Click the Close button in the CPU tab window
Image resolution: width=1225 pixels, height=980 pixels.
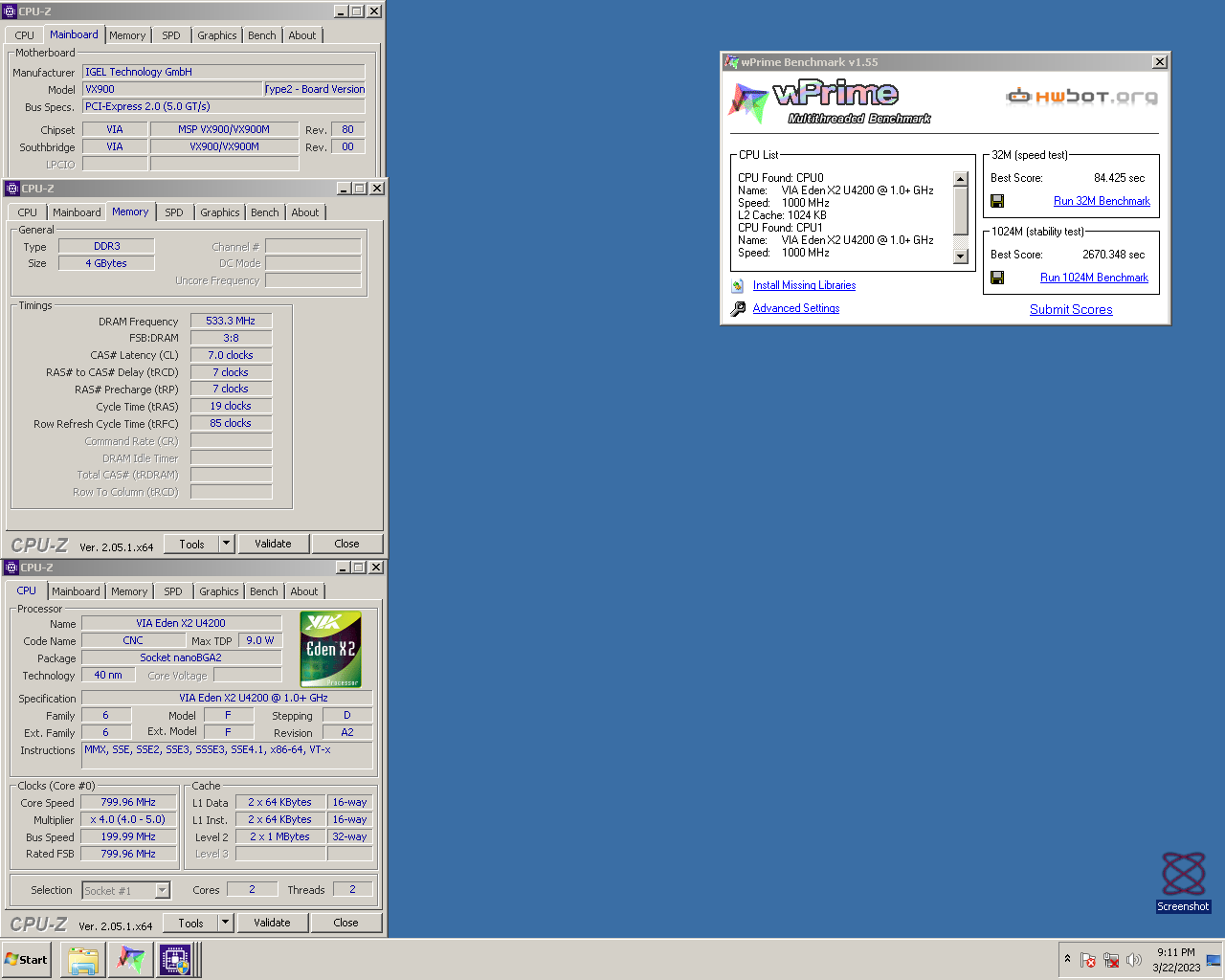tap(345, 923)
